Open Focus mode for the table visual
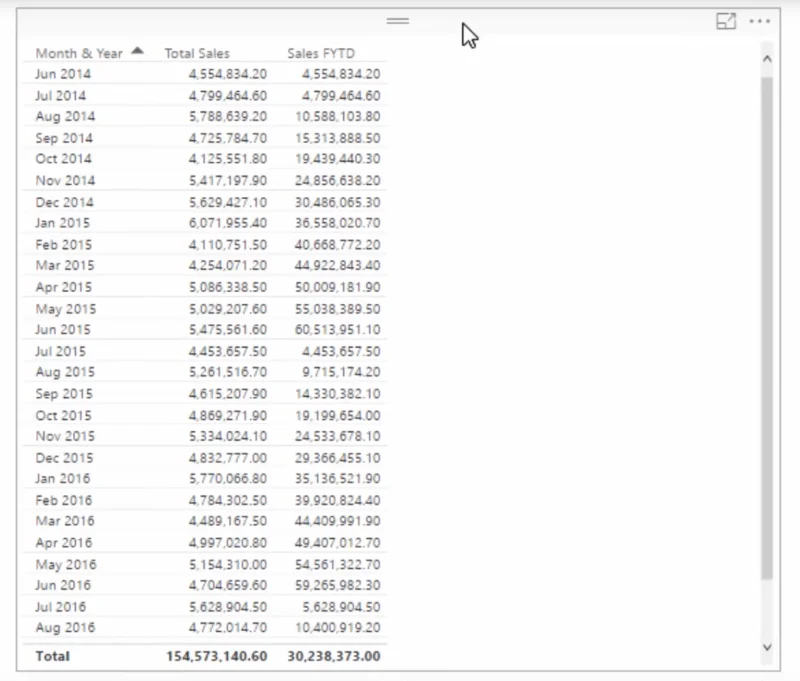The height and width of the screenshot is (681, 800). point(726,21)
